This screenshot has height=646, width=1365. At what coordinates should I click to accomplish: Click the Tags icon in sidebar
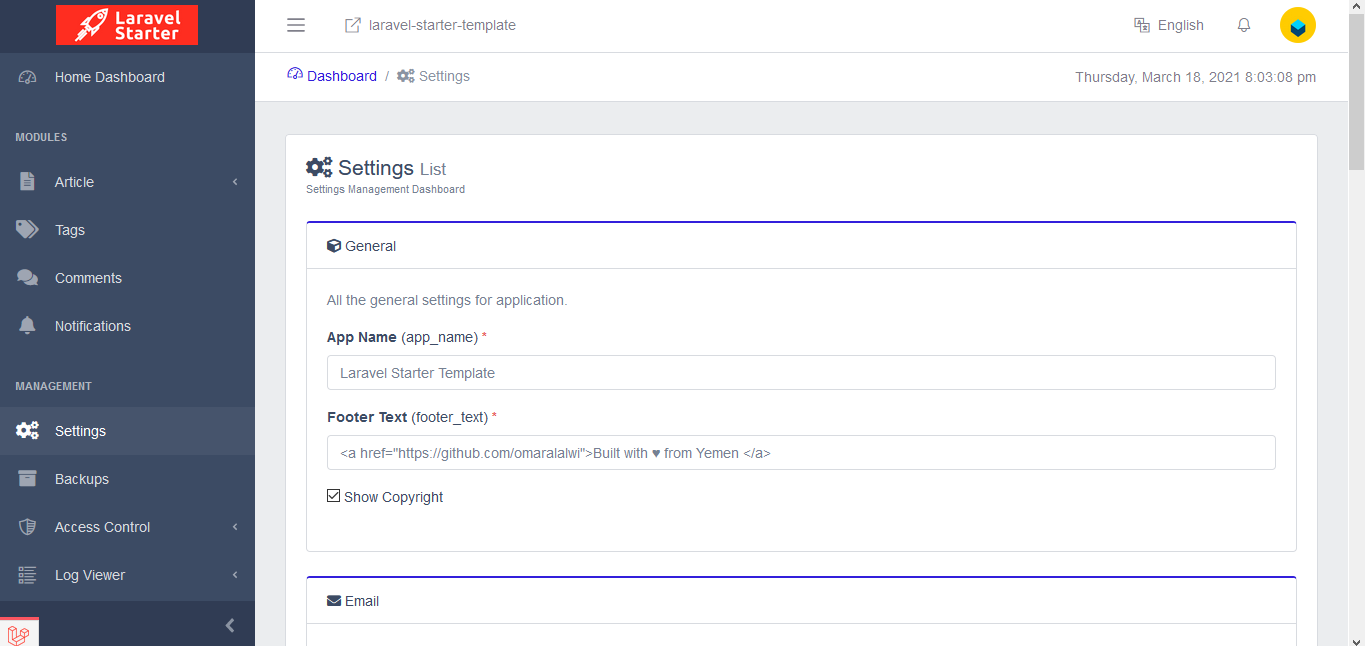27,230
